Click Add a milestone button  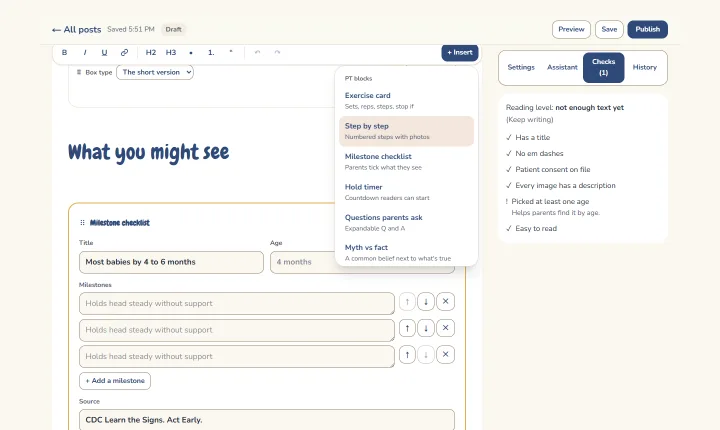[115, 381]
